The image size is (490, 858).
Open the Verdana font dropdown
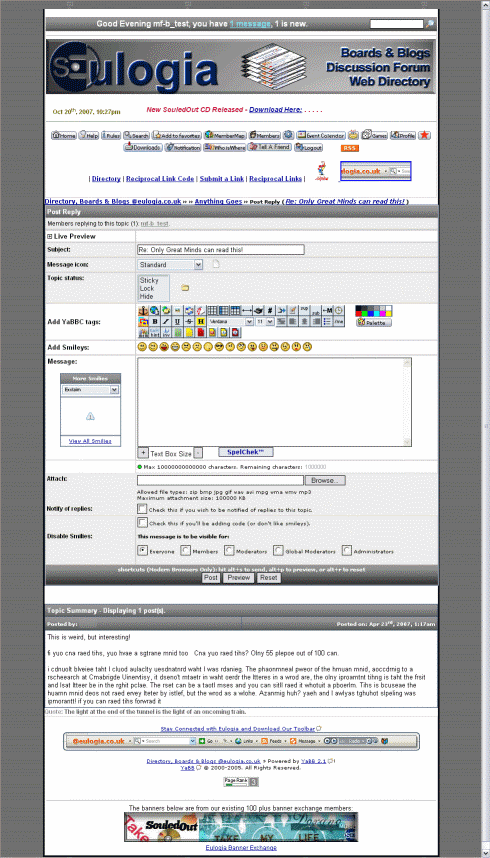(231, 321)
